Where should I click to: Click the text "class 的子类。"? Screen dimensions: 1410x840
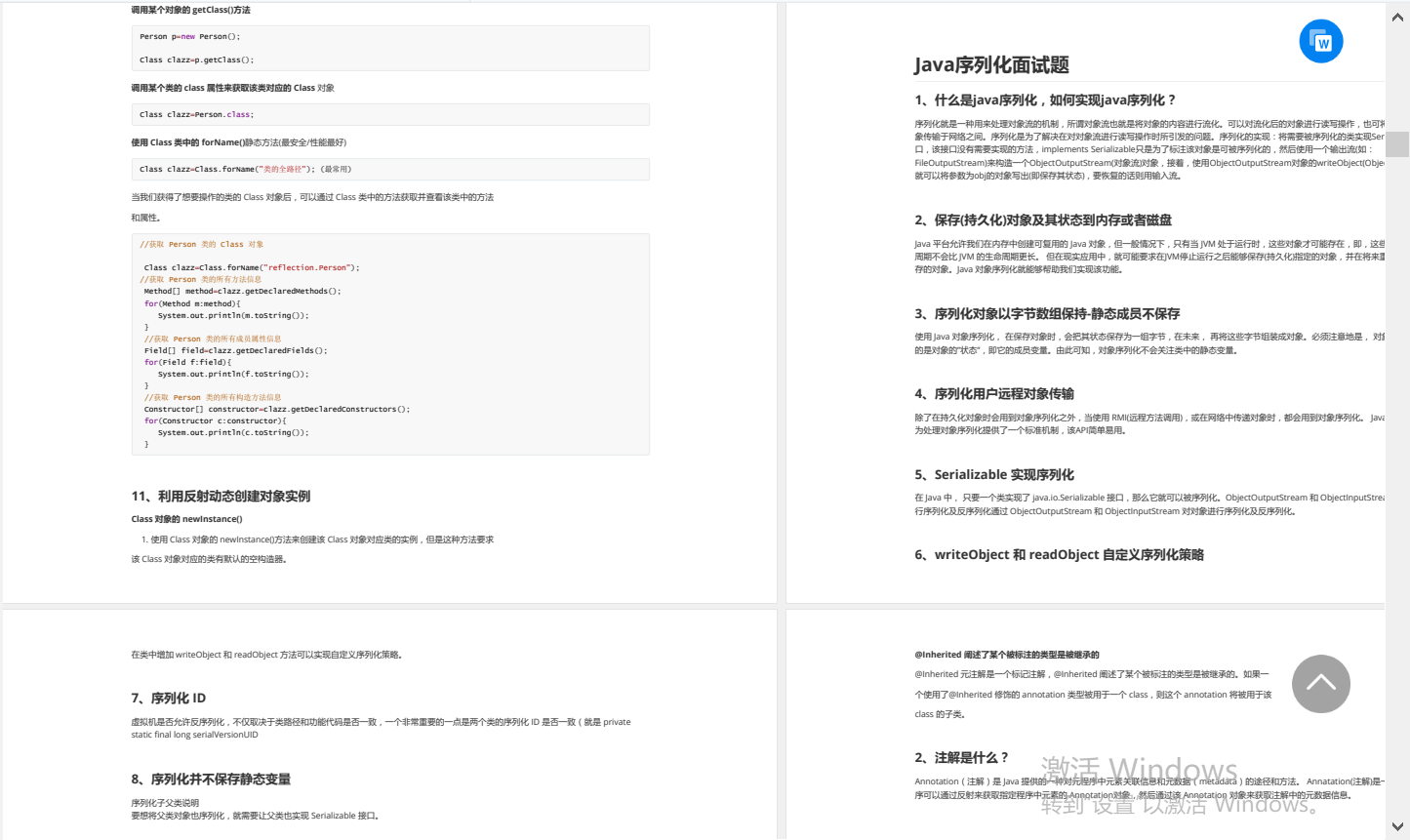941,714
